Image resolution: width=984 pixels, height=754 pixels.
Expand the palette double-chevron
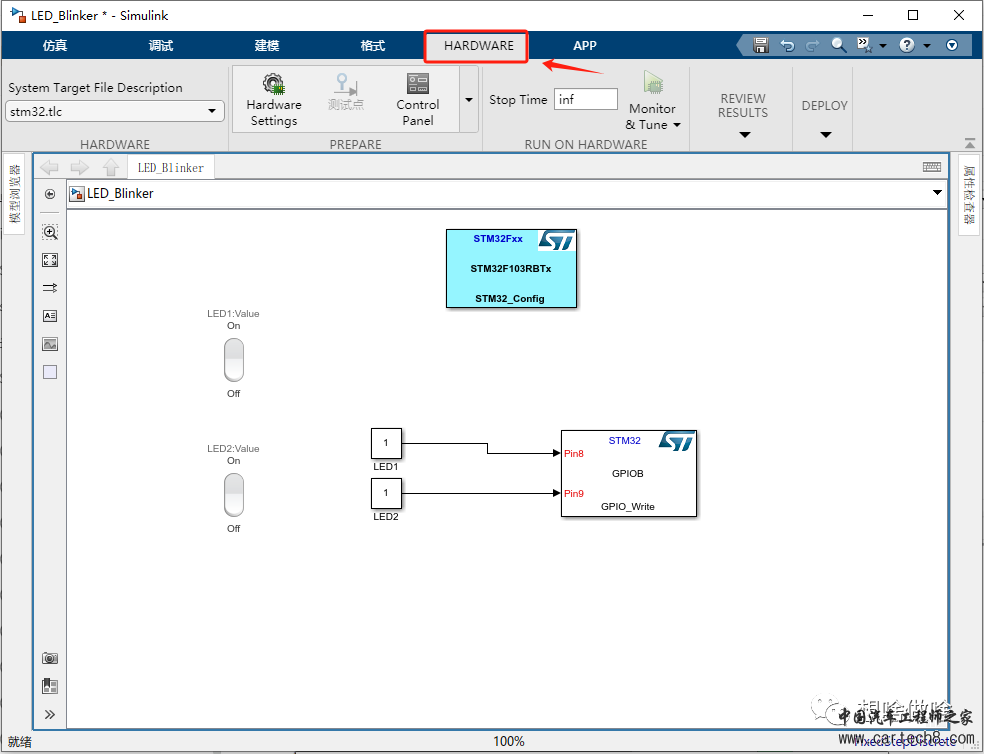(x=50, y=714)
